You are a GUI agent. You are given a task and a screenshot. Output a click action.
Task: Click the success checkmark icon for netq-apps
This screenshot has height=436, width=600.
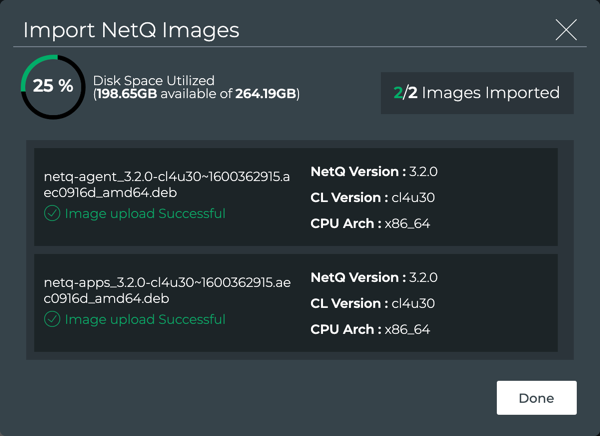pyautogui.click(x=52, y=320)
